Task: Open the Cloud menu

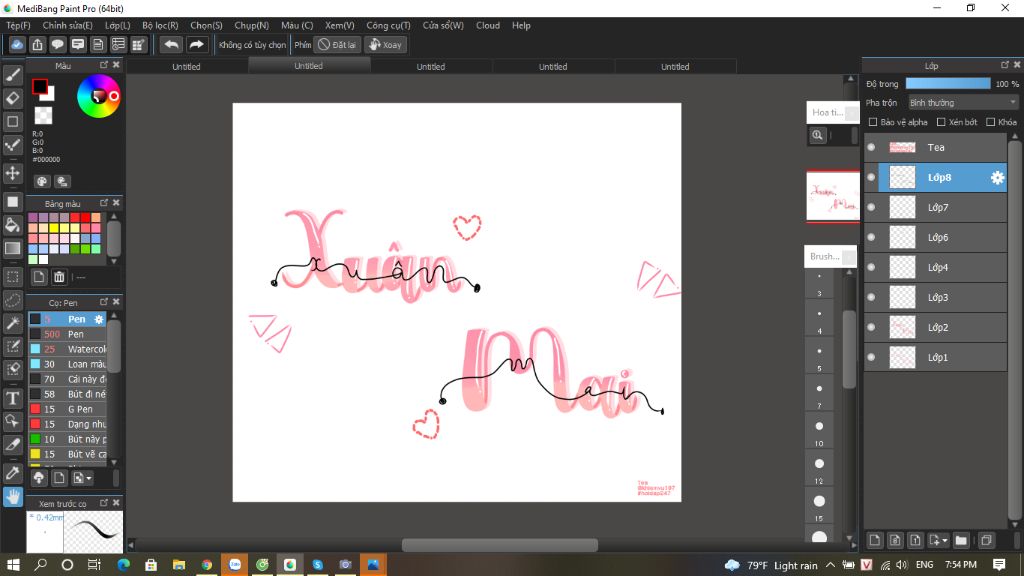Action: 488,25
